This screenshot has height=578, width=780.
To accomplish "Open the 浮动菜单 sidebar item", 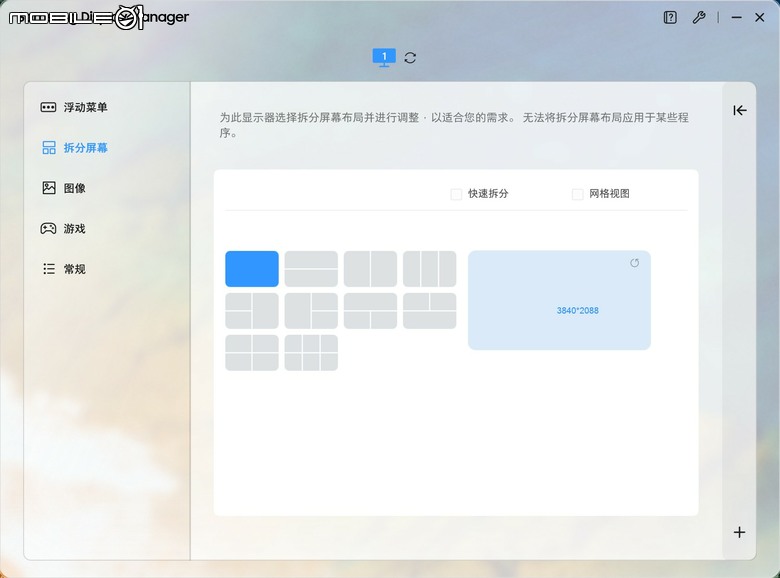I will (74, 107).
